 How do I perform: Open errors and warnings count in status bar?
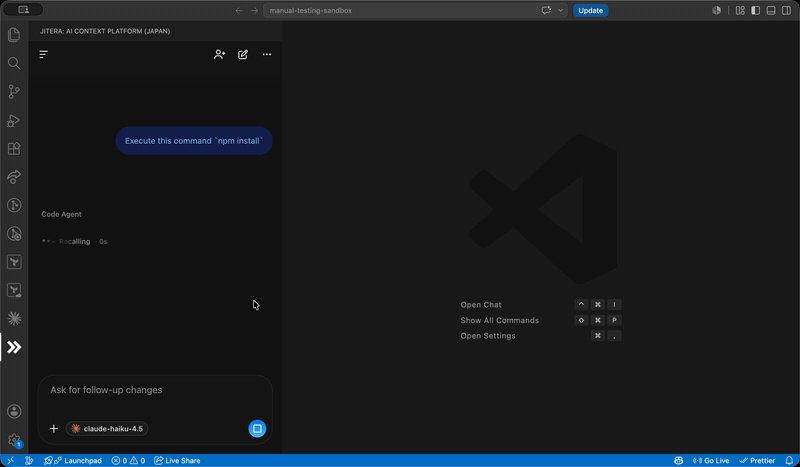click(128, 460)
